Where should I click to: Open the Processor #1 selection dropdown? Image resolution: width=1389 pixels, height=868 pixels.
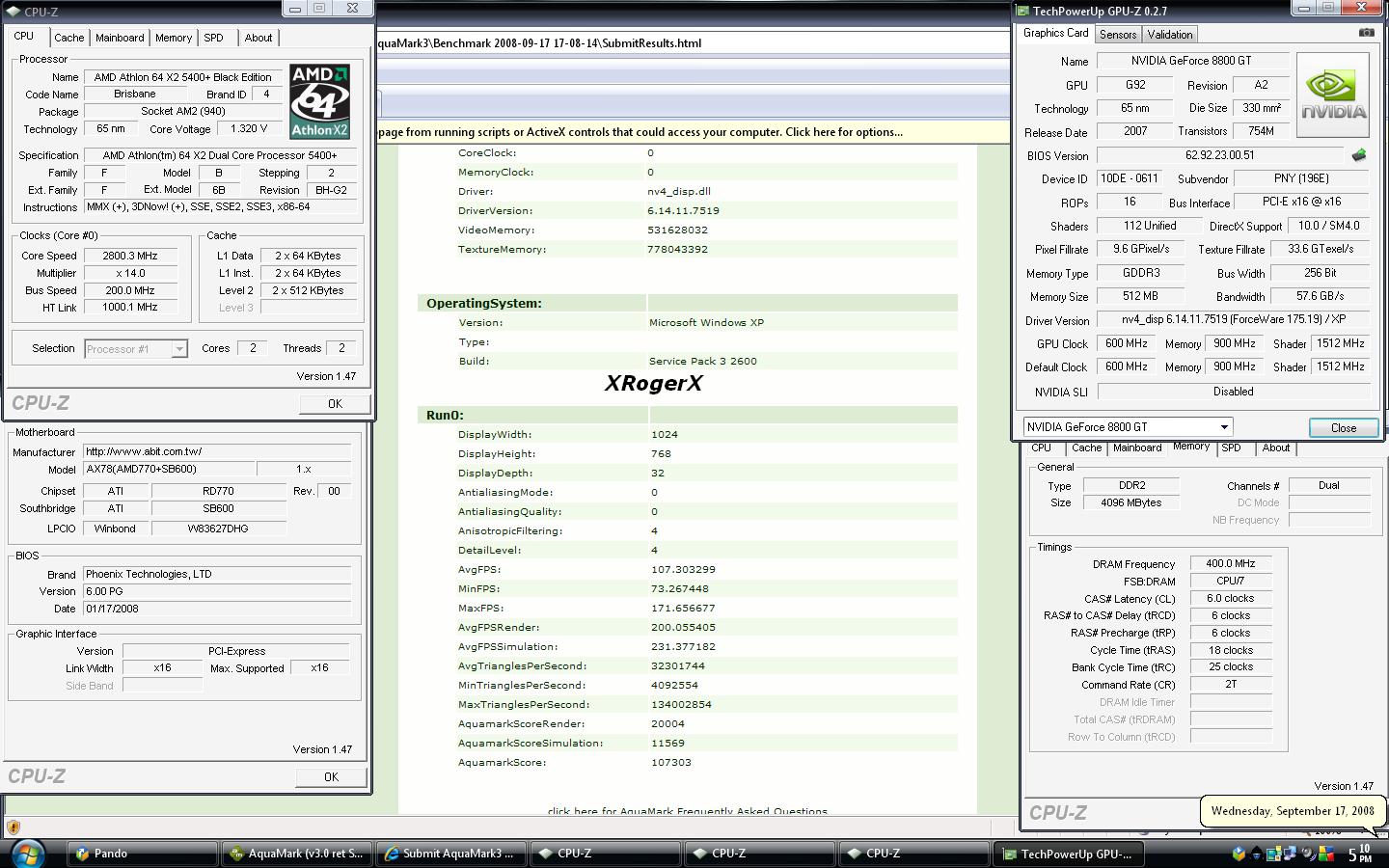(x=178, y=349)
